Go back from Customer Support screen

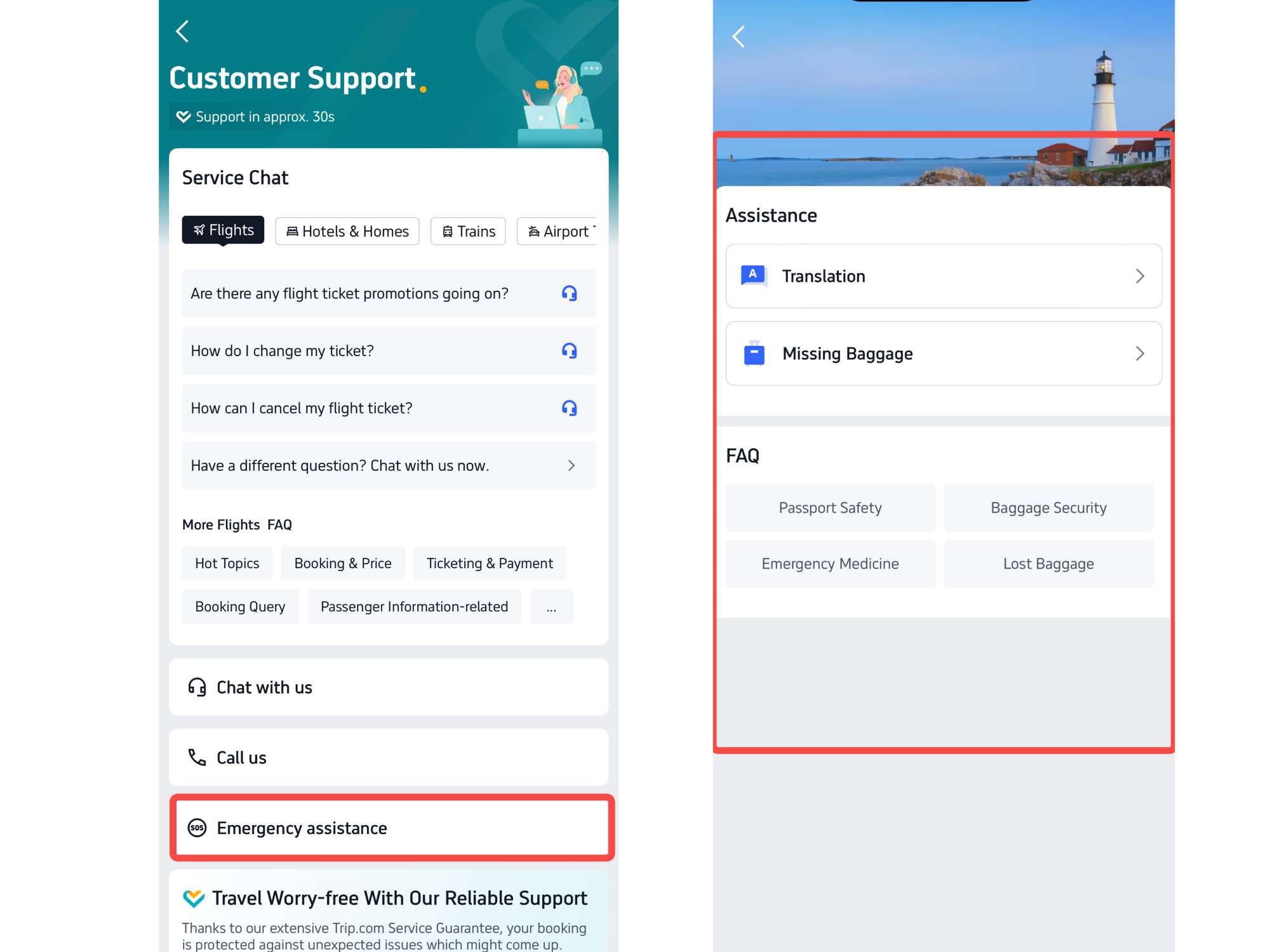coord(182,31)
